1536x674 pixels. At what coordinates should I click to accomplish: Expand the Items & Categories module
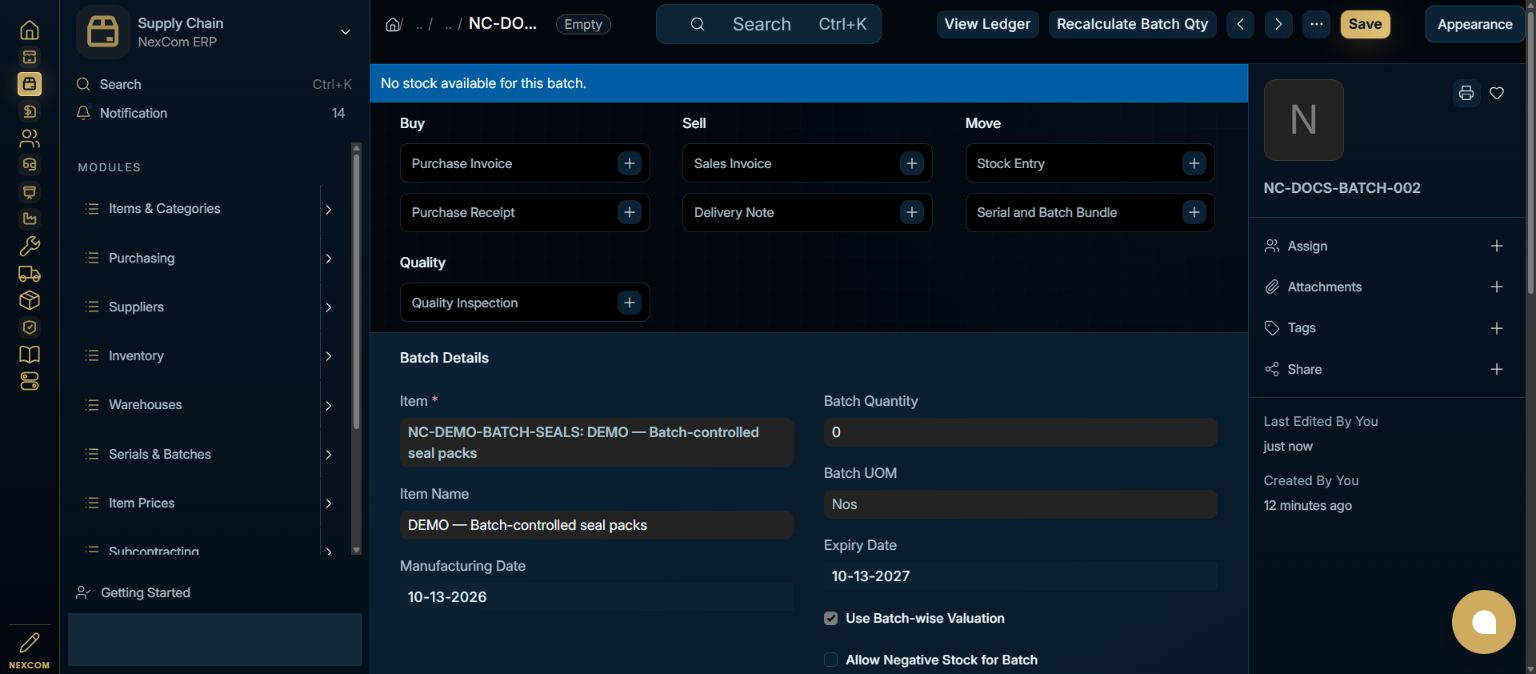pos(328,209)
